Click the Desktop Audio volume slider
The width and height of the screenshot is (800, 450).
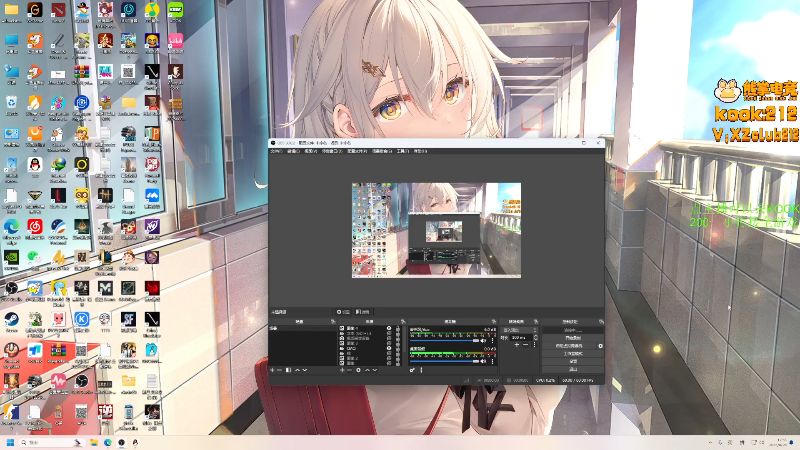[445, 362]
